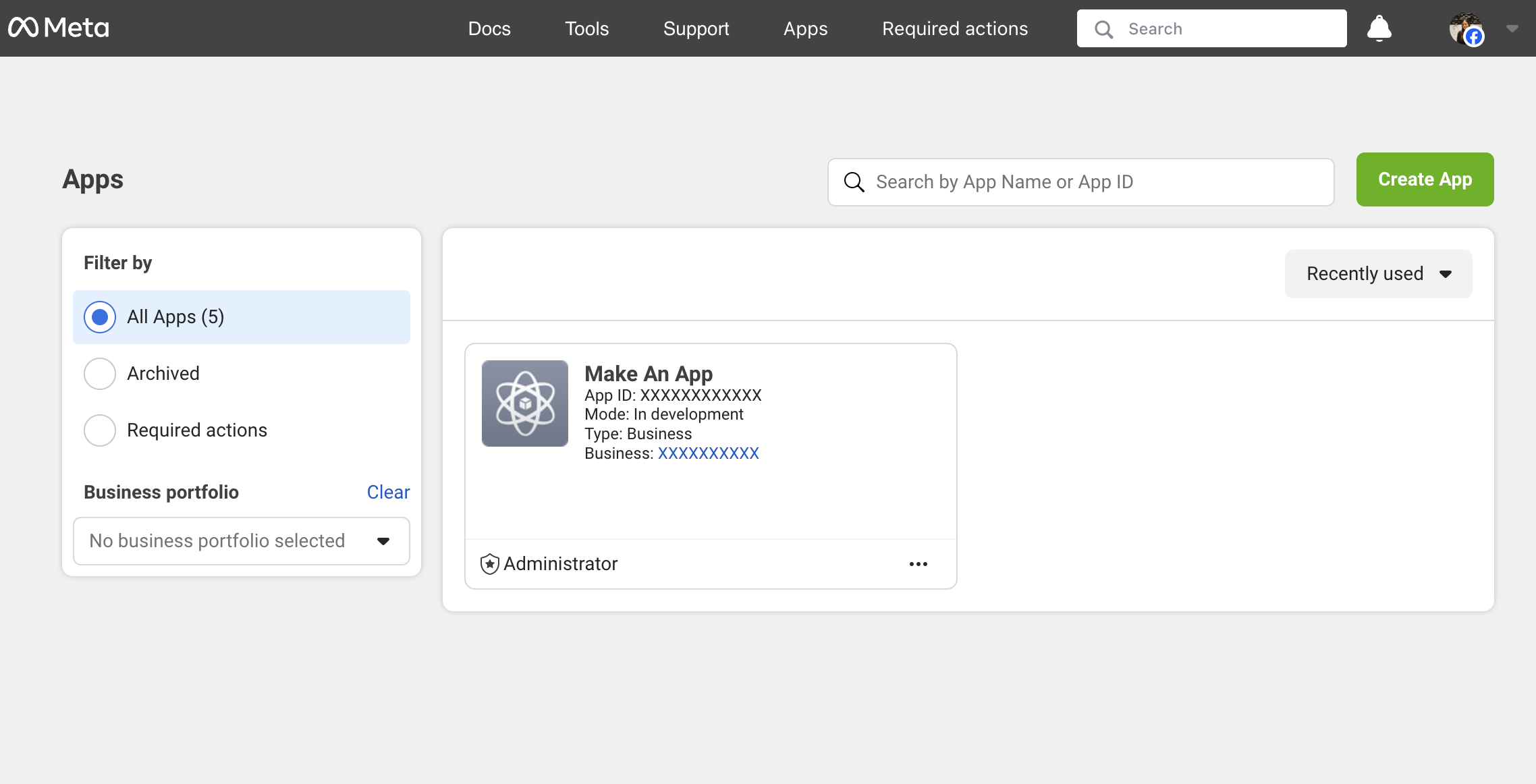Open the Recently used sort dropdown

(1379, 274)
